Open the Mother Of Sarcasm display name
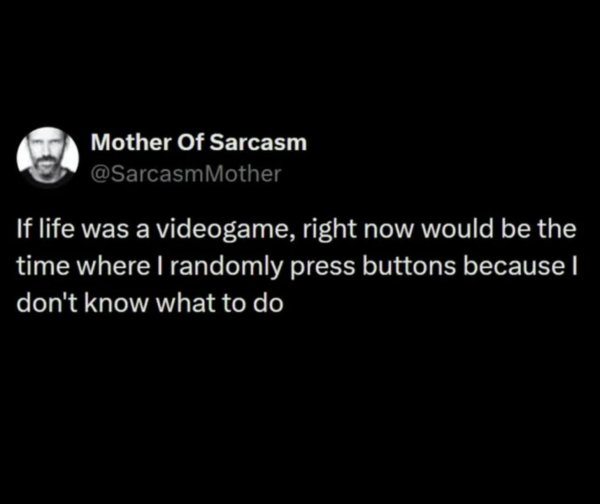The width and height of the screenshot is (600, 504). (x=198, y=143)
